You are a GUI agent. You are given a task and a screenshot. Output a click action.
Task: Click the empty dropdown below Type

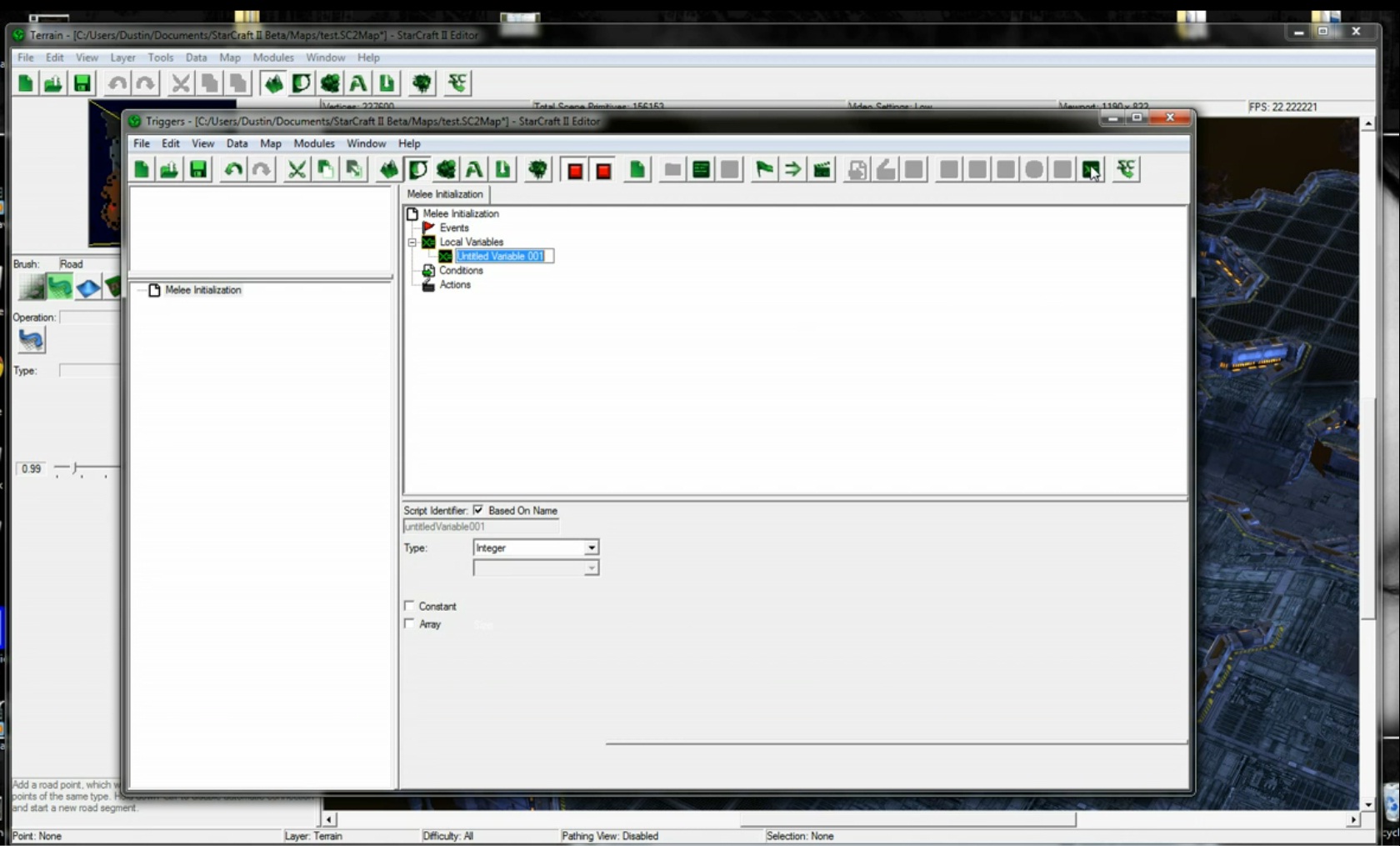[536, 568]
